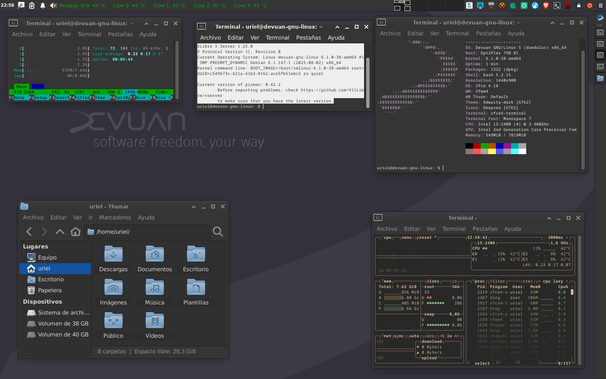Open the Público folder icon
Screen dimensions: 606x379
coord(113,321)
